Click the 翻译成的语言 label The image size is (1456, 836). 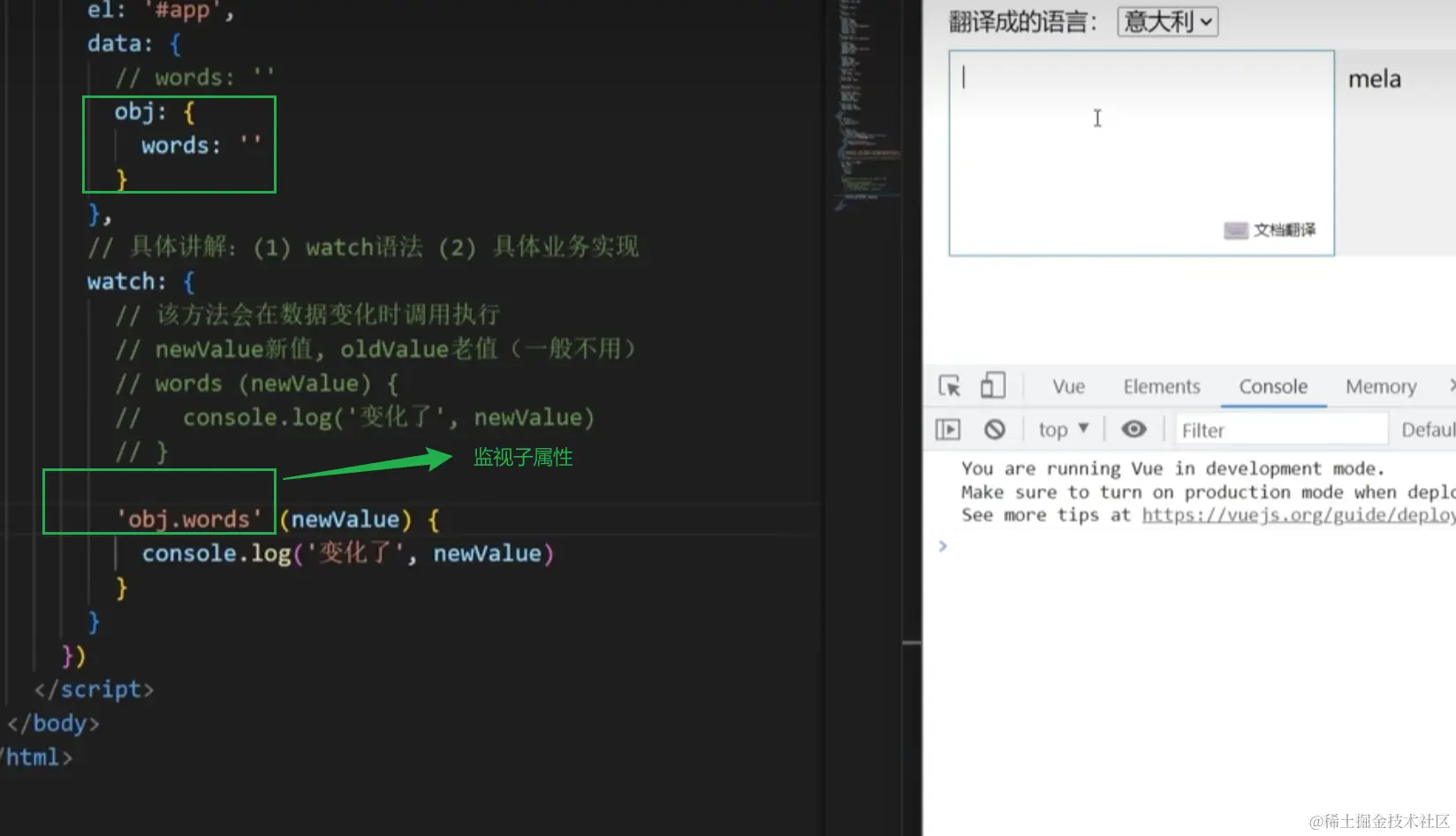click(x=1023, y=22)
